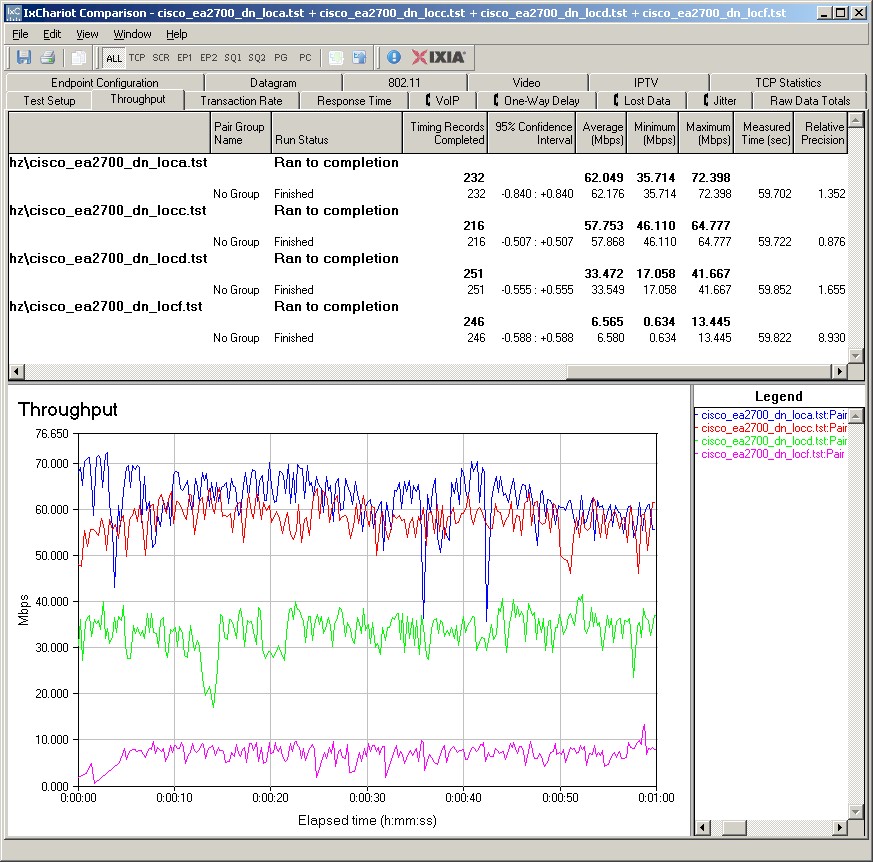This screenshot has width=873, height=862.
Task: Switch to the Transaction Rate tab
Action: click(241, 101)
